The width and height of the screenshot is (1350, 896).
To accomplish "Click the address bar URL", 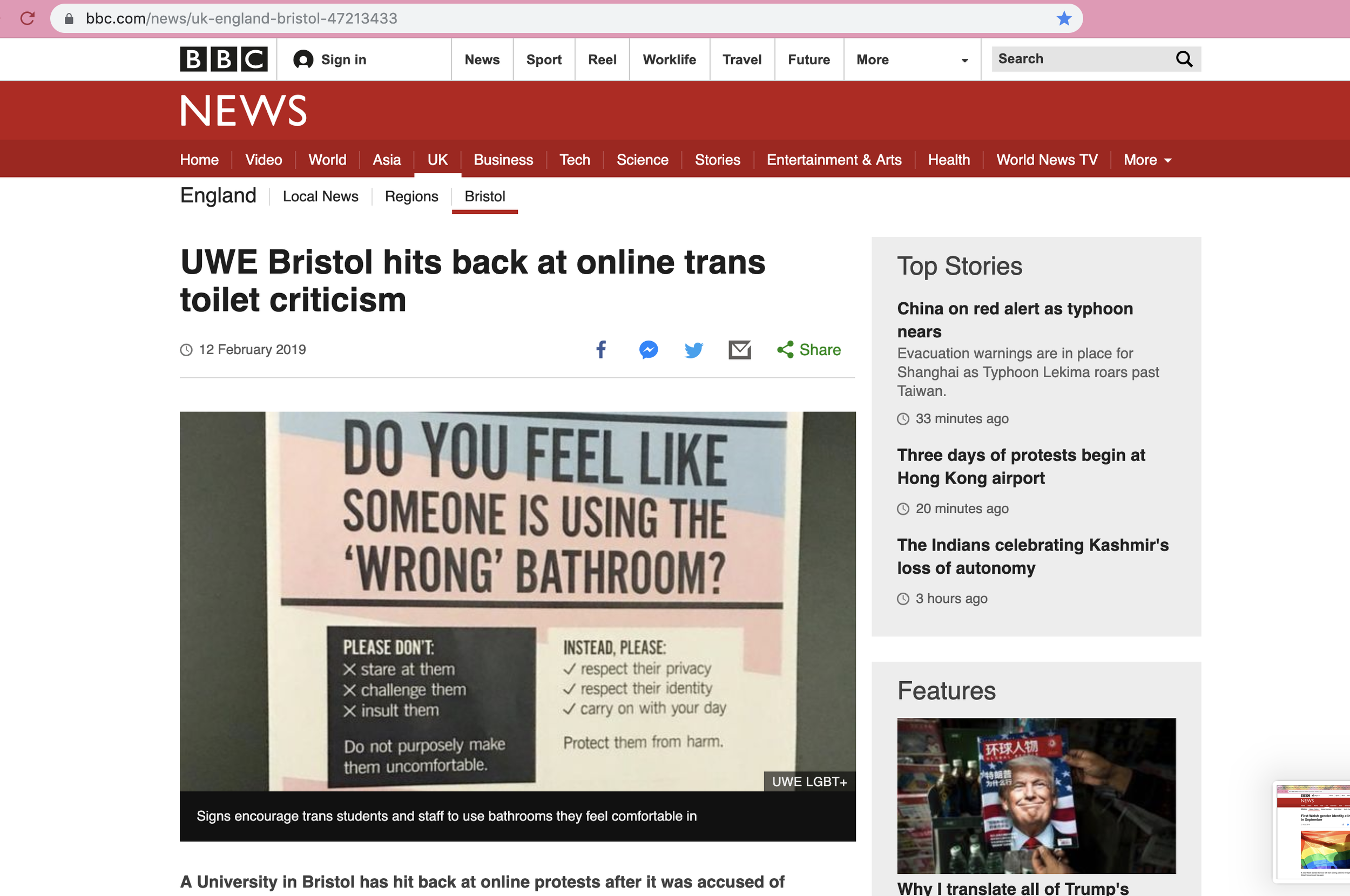I will coord(241,18).
